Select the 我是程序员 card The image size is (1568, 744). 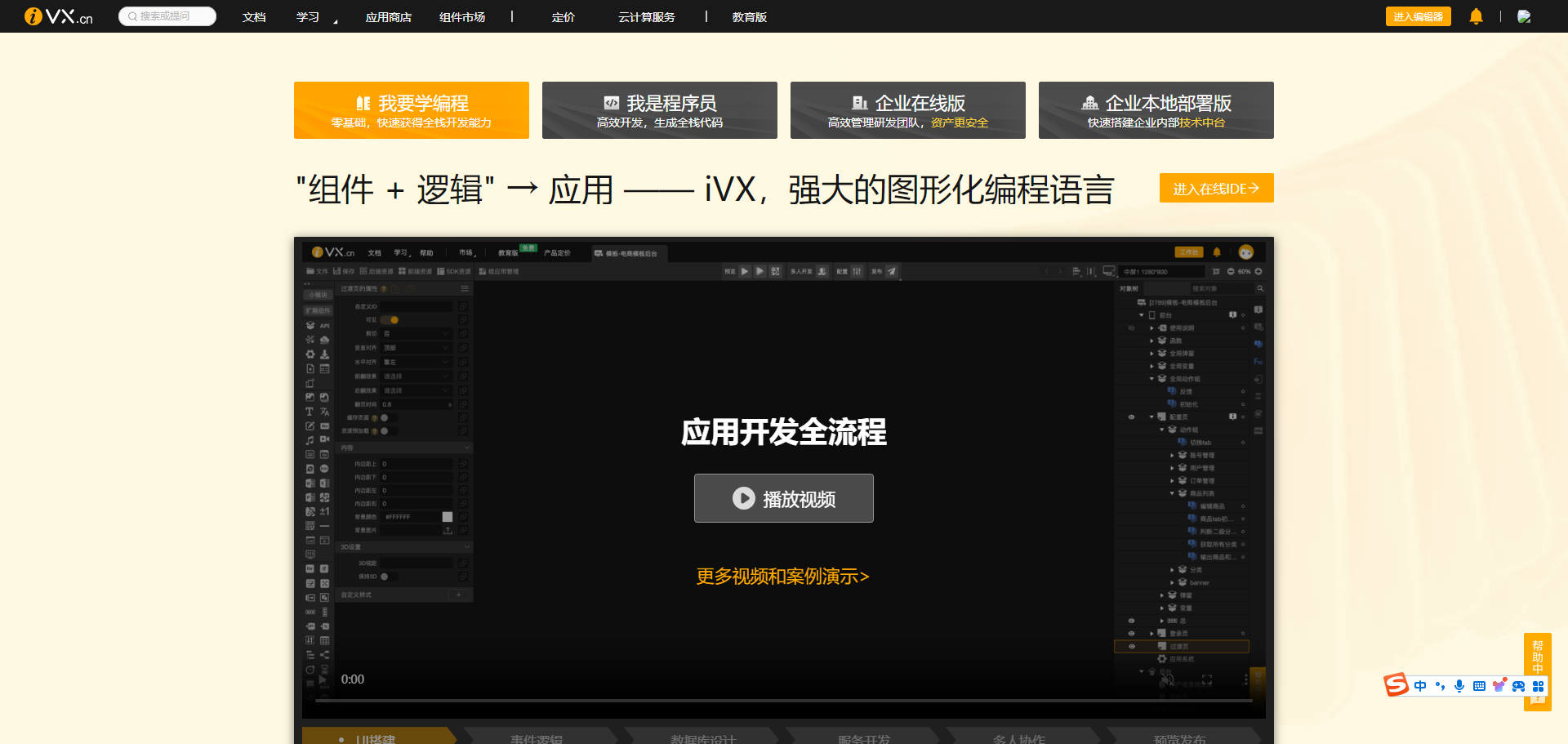(x=660, y=110)
